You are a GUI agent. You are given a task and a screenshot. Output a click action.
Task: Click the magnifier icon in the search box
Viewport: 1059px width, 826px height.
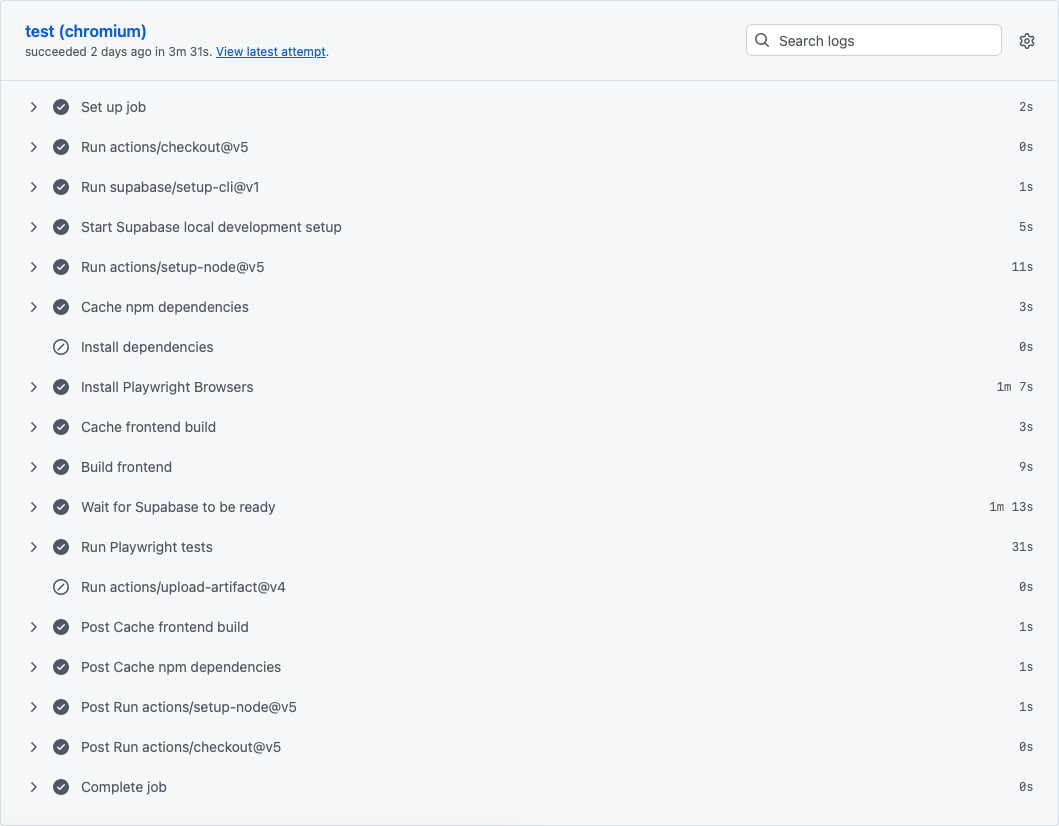pyautogui.click(x=762, y=40)
